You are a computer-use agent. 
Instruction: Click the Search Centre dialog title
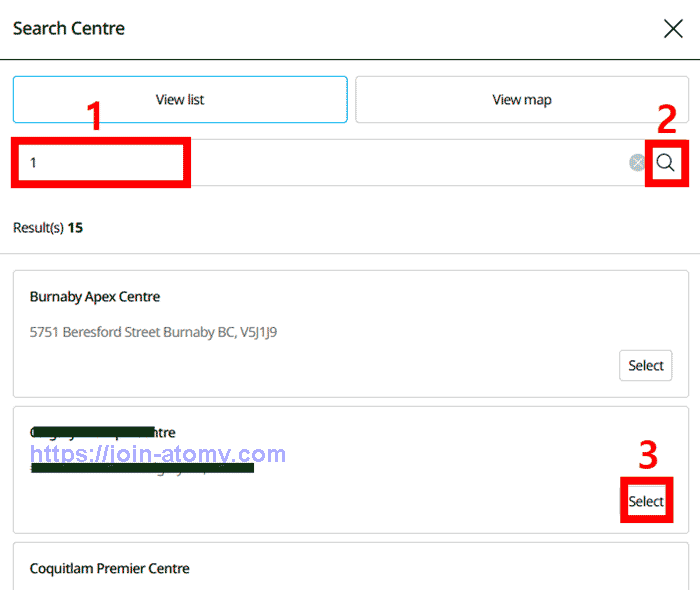click(x=69, y=29)
